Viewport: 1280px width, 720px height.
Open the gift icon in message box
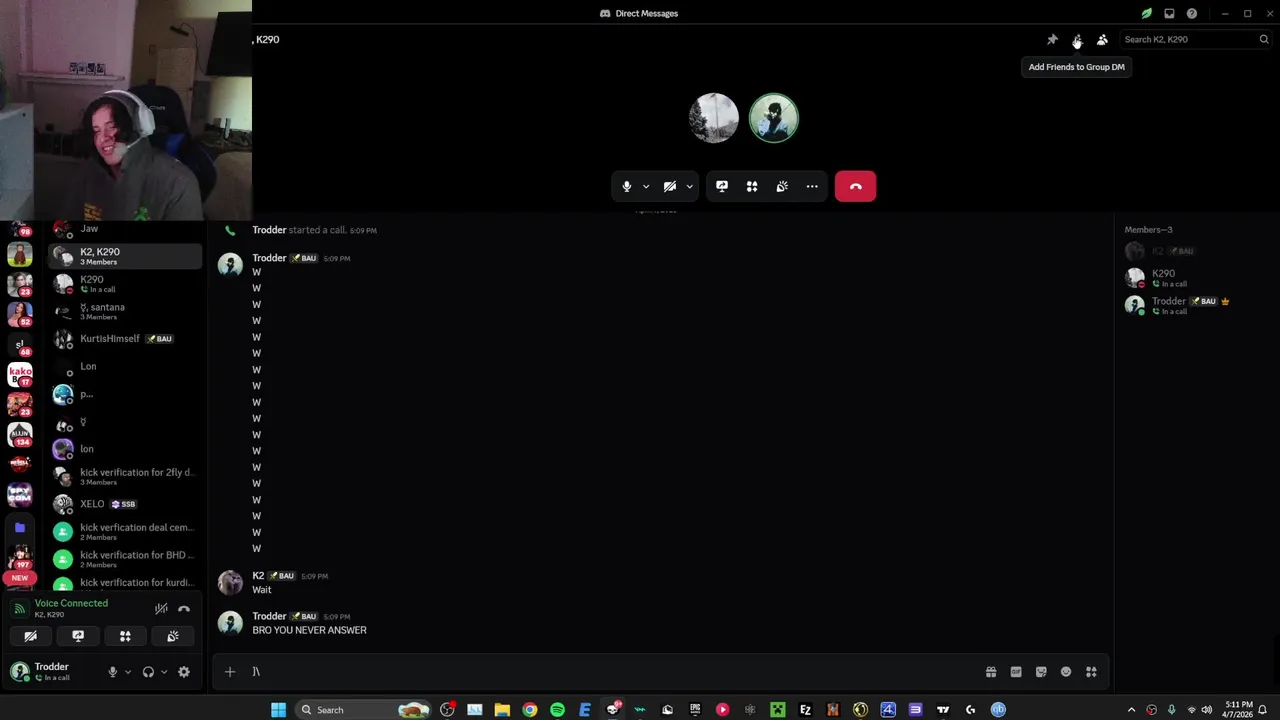991,672
